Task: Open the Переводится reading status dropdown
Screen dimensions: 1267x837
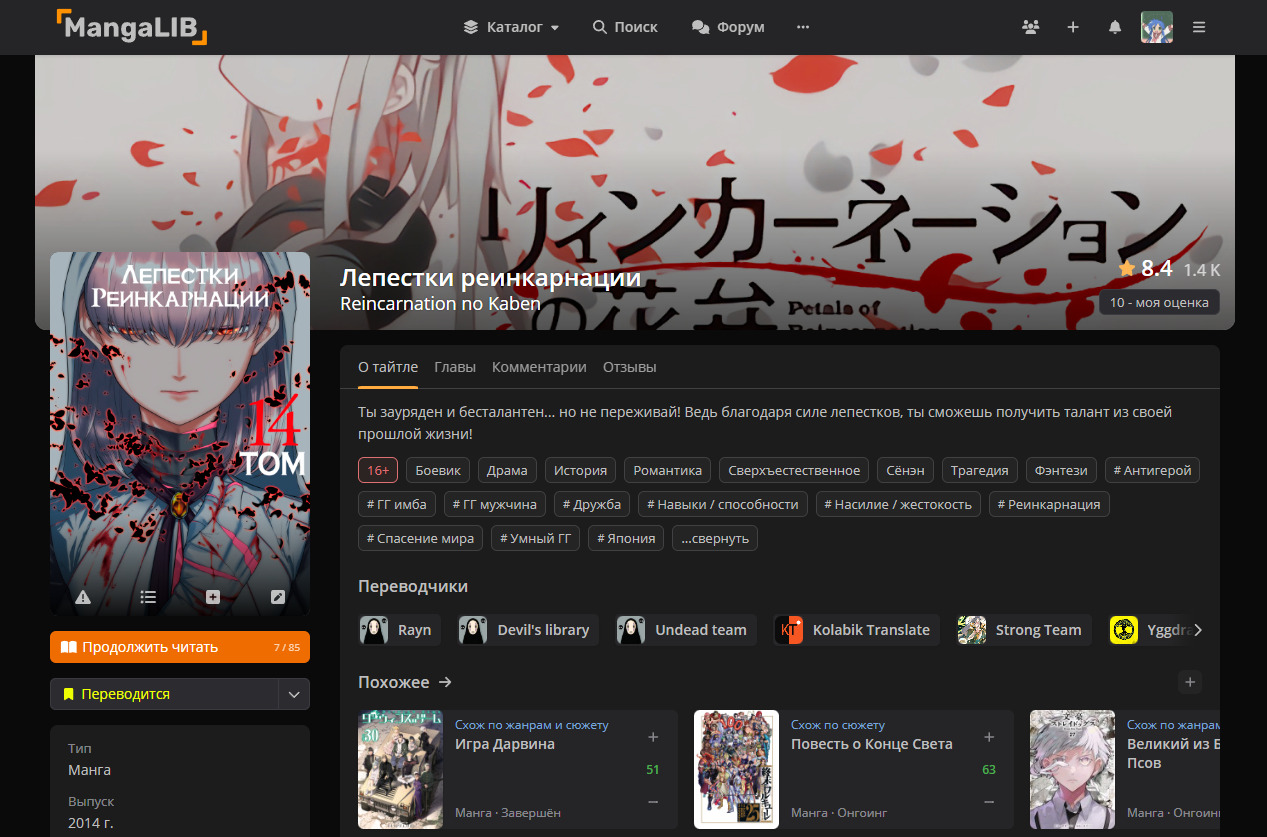Action: tap(293, 694)
